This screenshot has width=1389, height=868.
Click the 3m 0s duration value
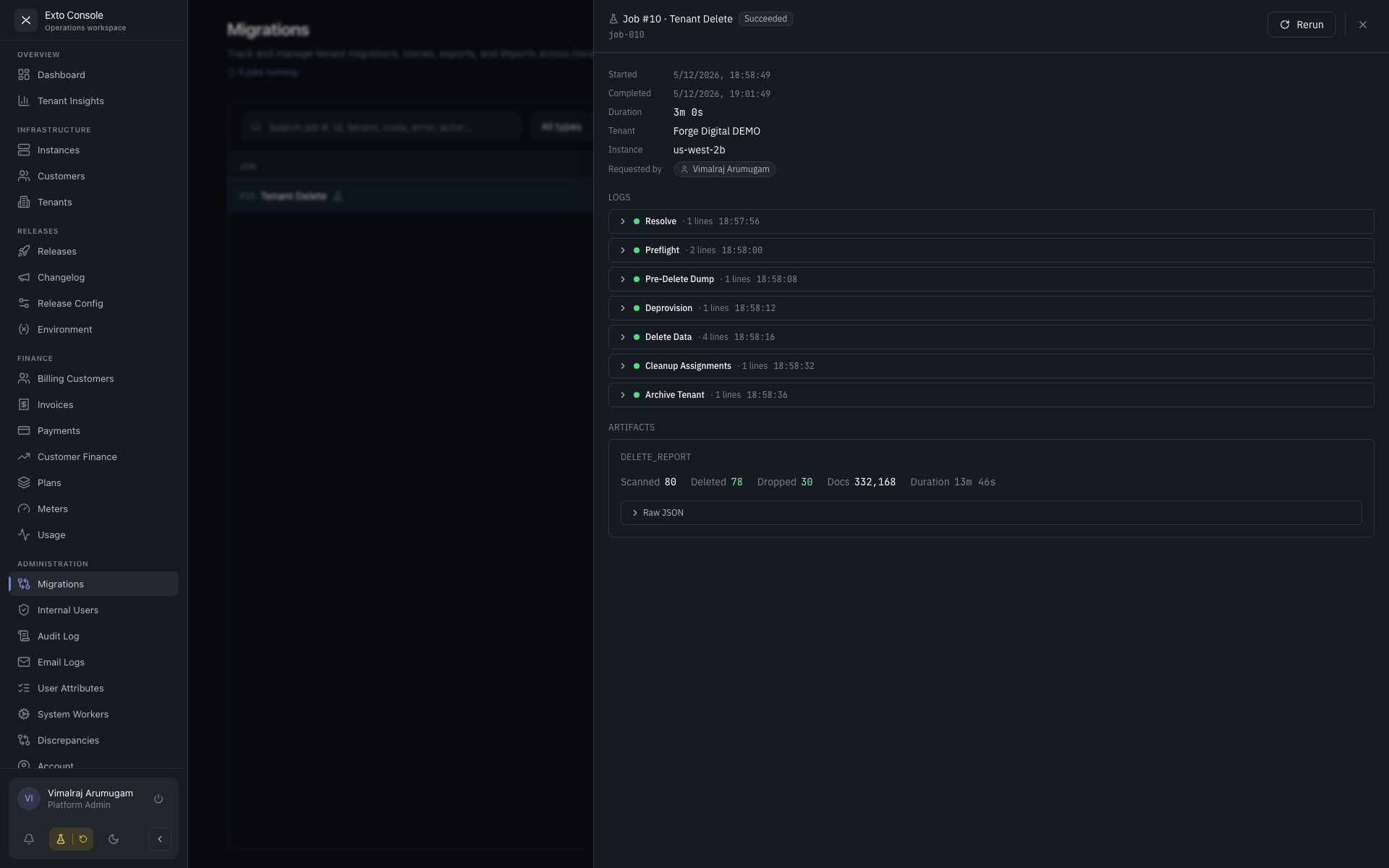coord(688,112)
